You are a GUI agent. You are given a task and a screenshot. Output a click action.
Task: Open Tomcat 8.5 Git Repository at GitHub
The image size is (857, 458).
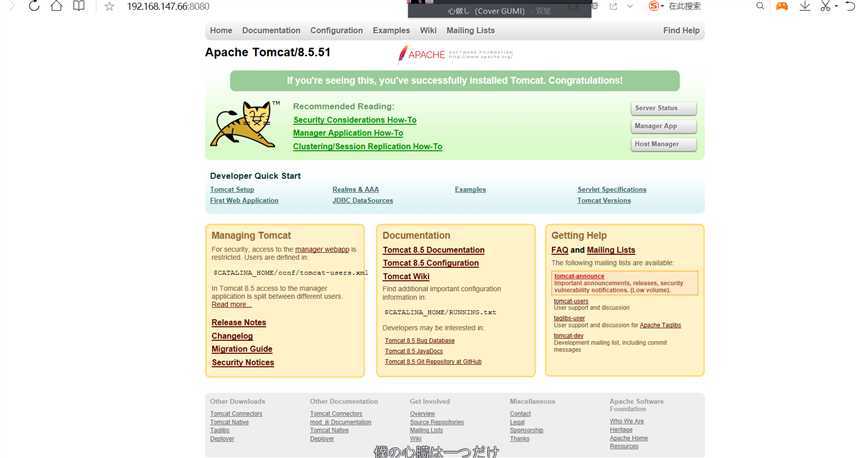pos(433,362)
